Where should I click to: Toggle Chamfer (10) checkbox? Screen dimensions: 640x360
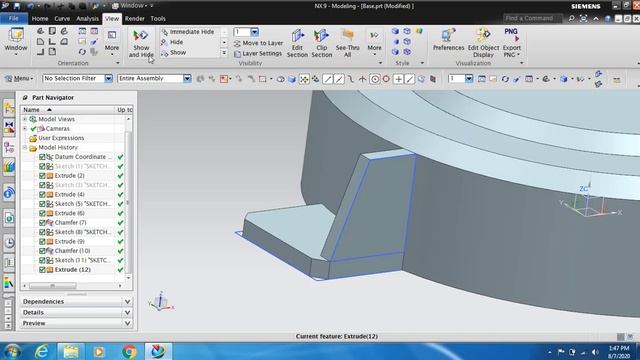[x=42, y=251]
